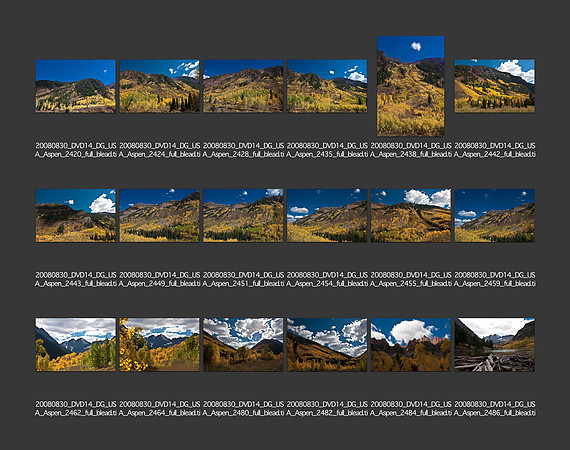
Task: Select thumbnail of Aspen_2449 photo
Action: [x=160, y=216]
